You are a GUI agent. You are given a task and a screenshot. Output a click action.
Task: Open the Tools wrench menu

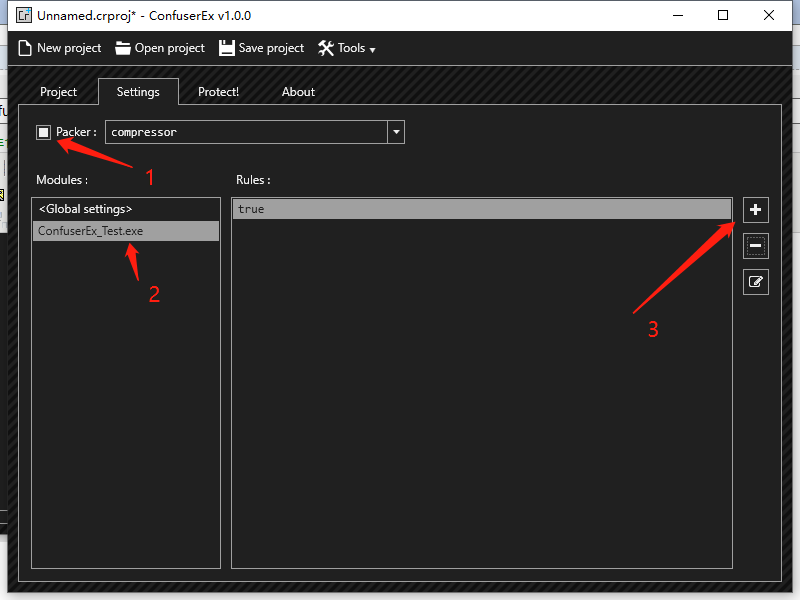coord(346,48)
